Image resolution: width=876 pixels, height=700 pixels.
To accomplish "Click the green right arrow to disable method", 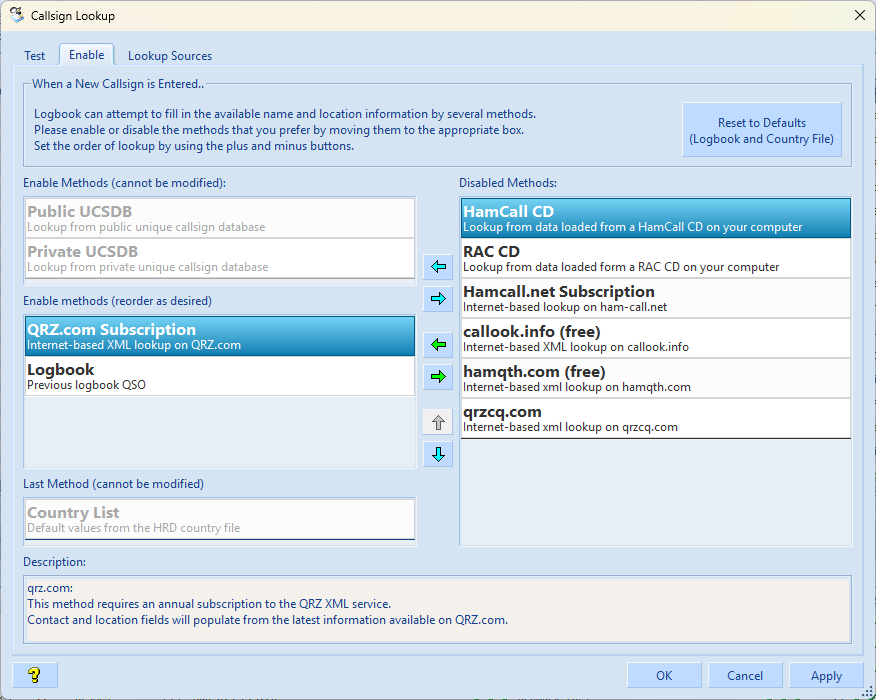I will coord(438,376).
